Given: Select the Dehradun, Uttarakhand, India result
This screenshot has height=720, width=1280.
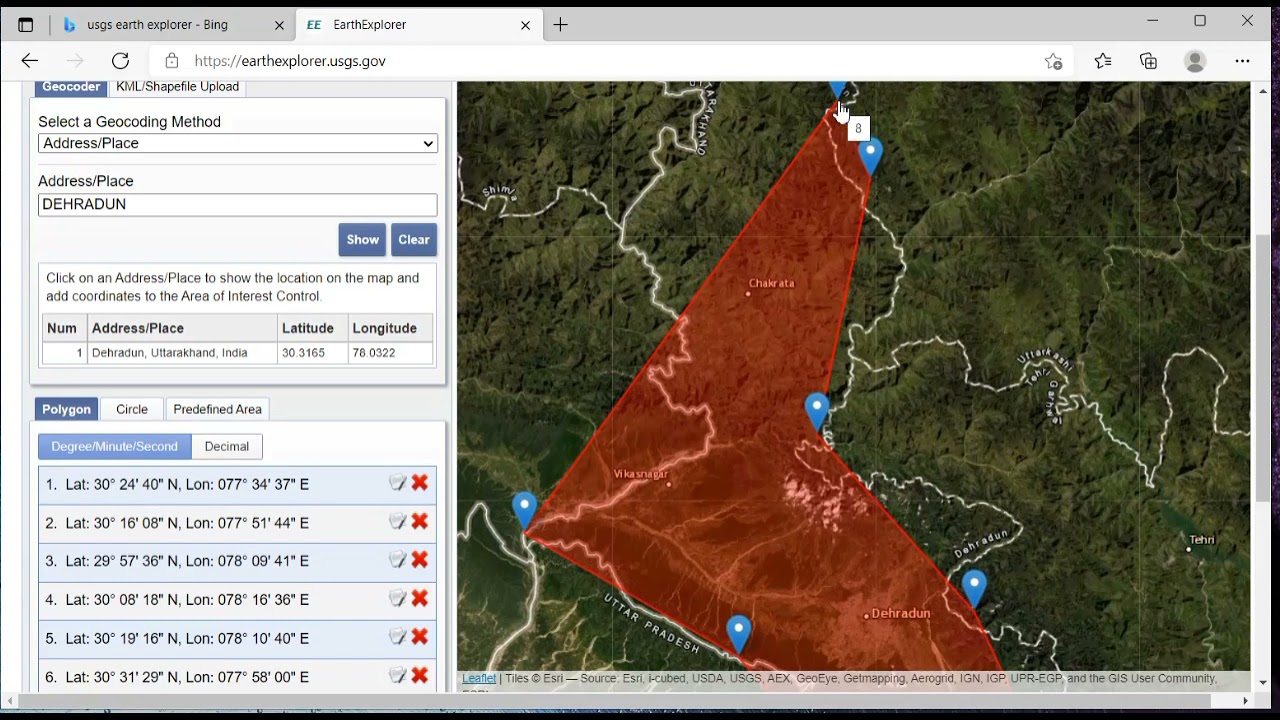Looking at the screenshot, I should tap(169, 353).
